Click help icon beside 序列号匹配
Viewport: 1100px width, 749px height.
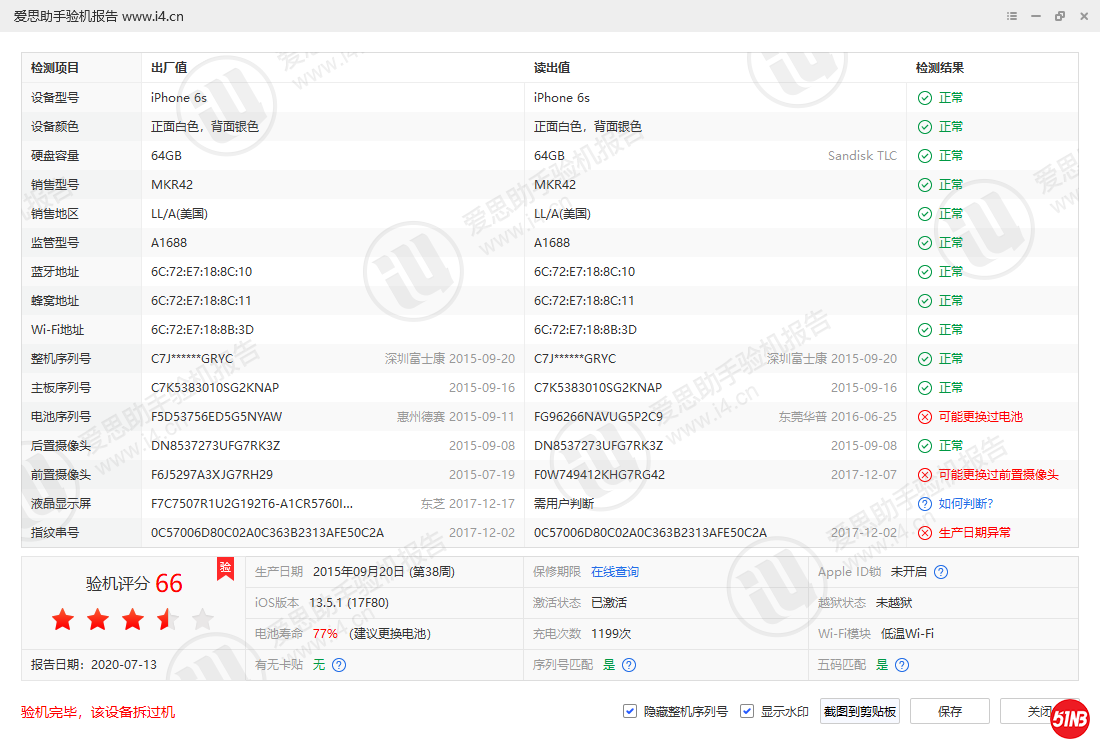tap(629, 665)
